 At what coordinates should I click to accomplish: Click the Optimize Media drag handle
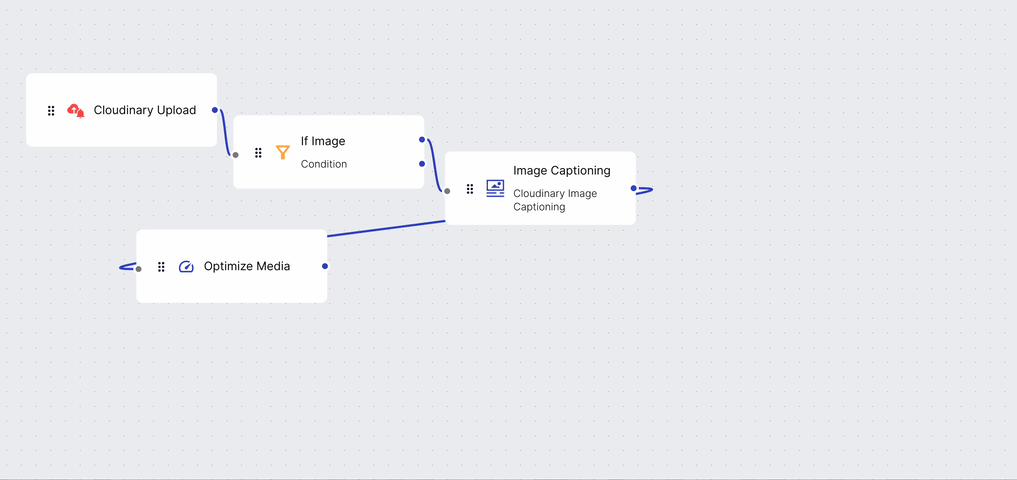161,267
